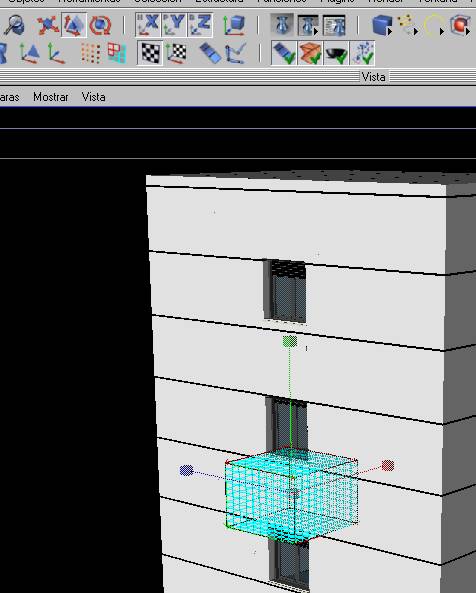Toggle the Y axis lock
The image size is (476, 593).
tap(174, 25)
